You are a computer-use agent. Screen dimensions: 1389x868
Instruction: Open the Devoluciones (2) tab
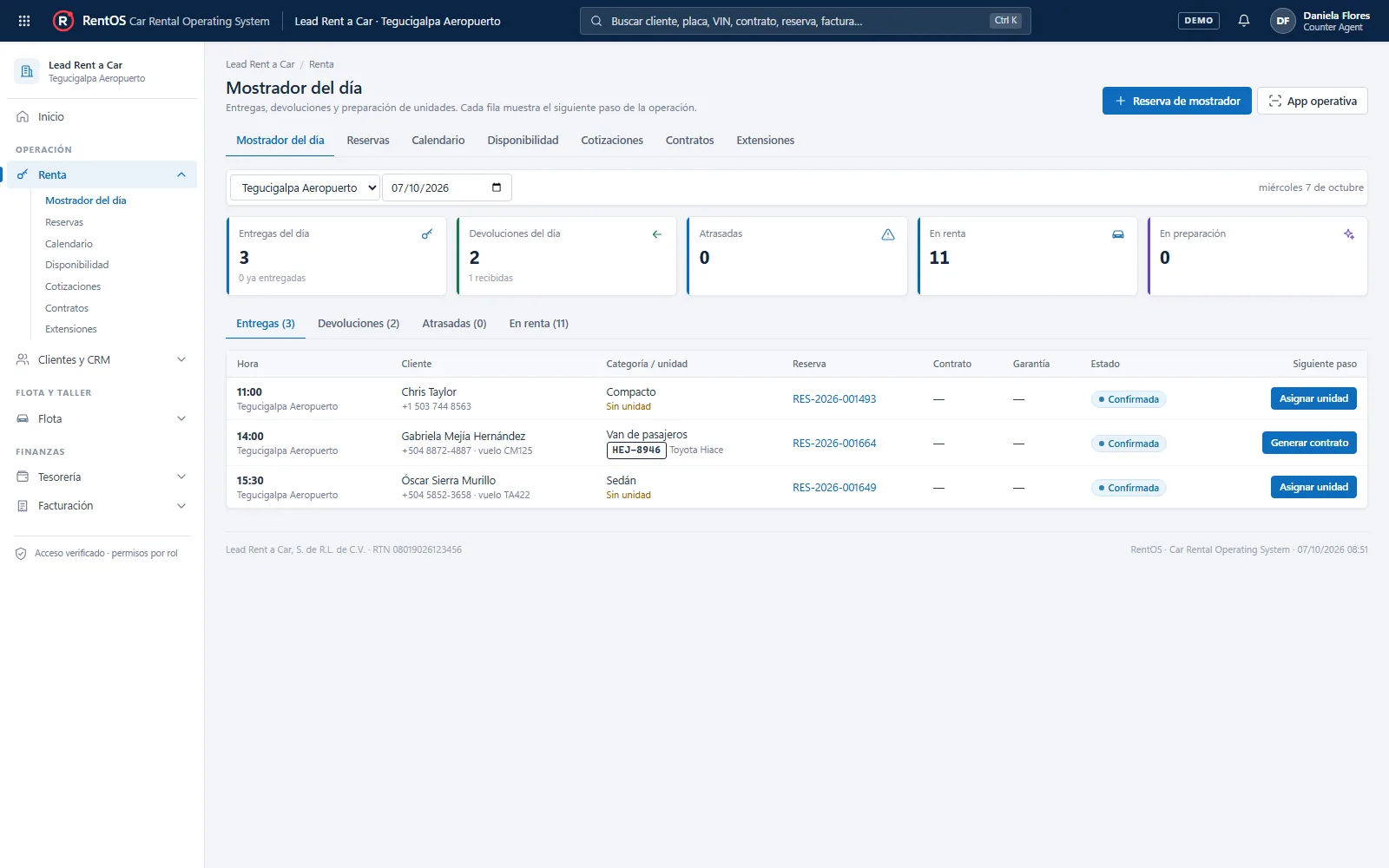pos(359,324)
